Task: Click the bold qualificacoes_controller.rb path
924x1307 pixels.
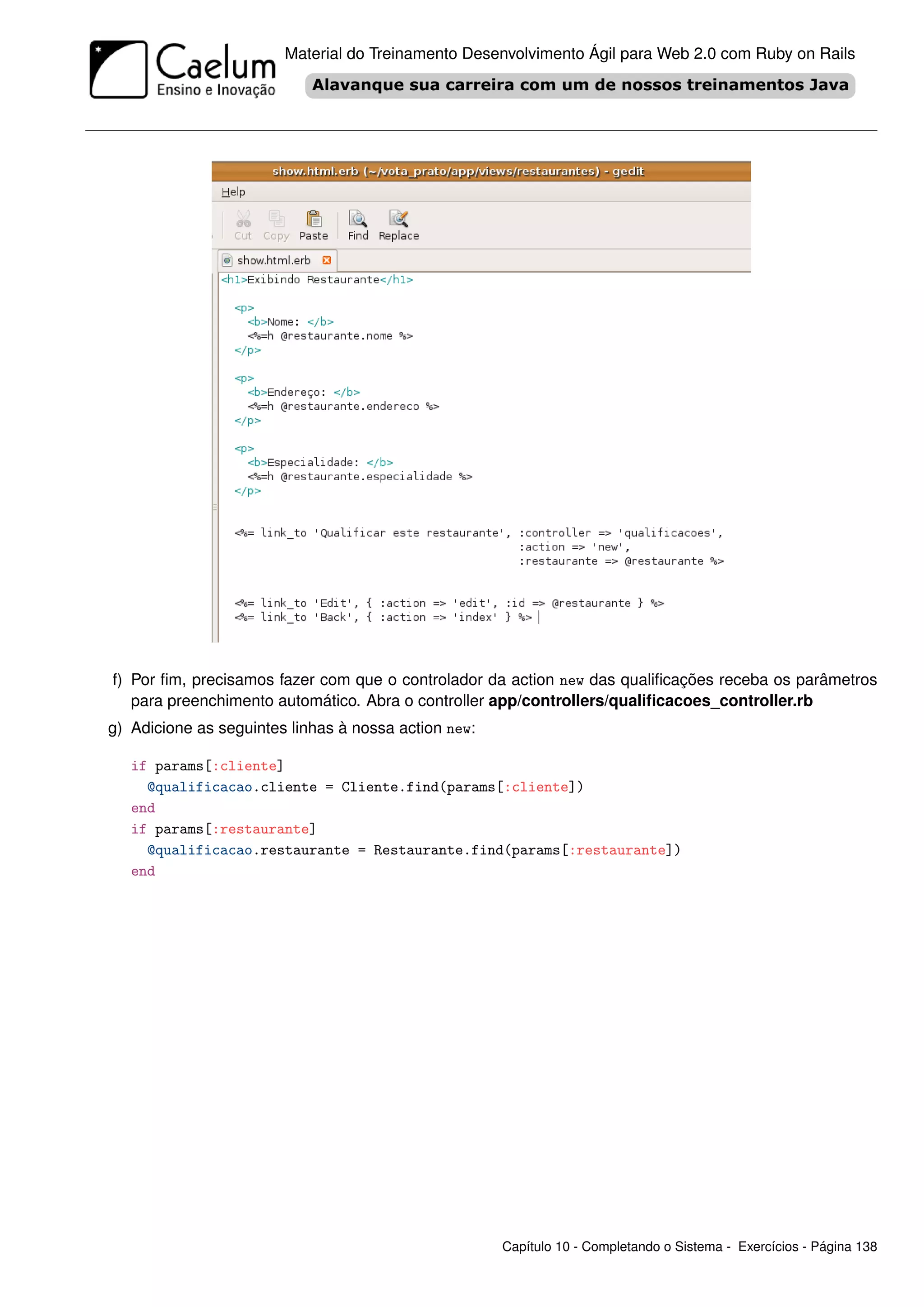Action: click(x=650, y=701)
